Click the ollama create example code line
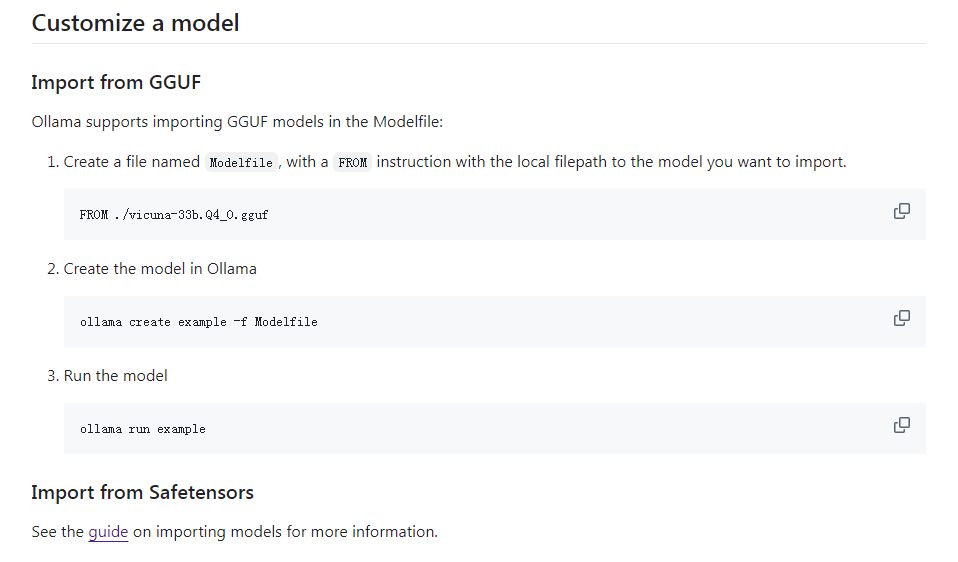 click(198, 322)
